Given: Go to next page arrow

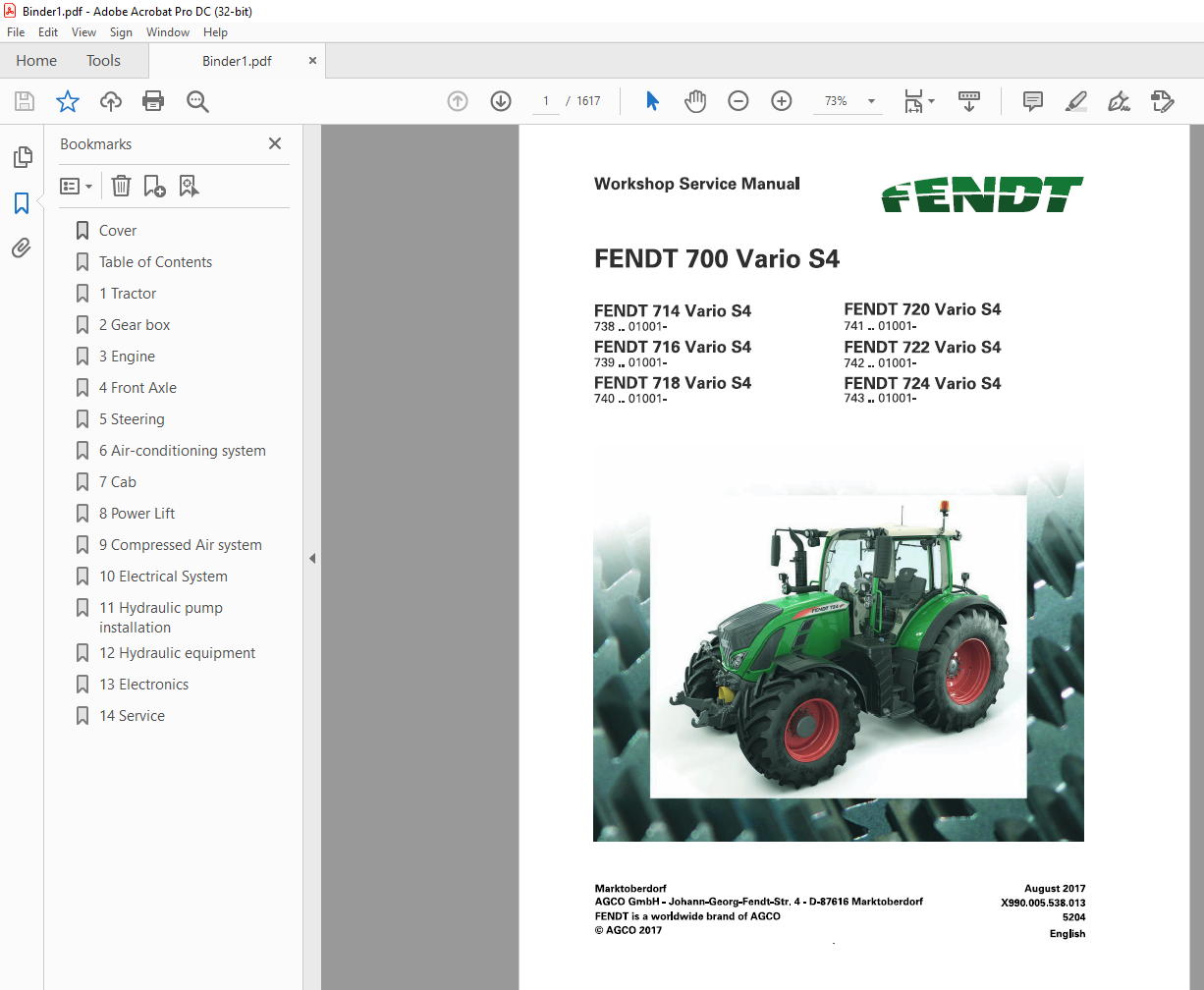Looking at the screenshot, I should coord(501,101).
